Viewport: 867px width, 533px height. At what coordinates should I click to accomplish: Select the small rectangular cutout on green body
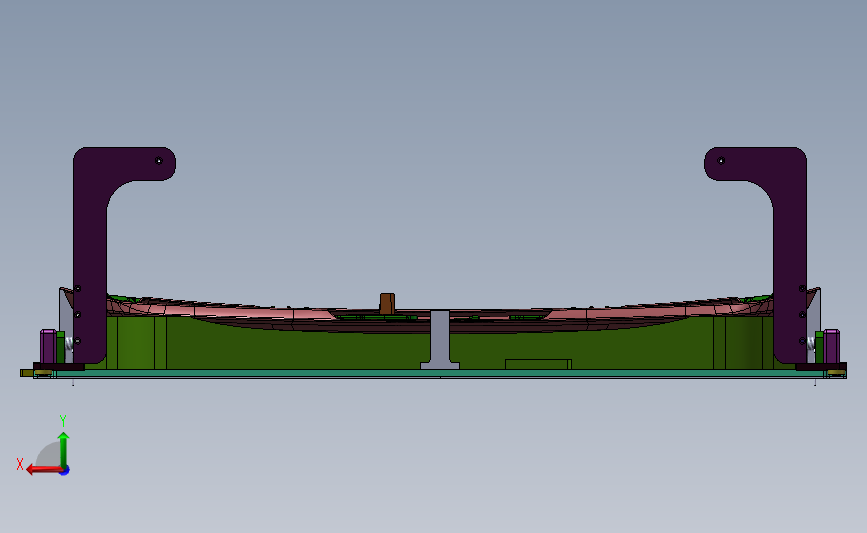539,364
